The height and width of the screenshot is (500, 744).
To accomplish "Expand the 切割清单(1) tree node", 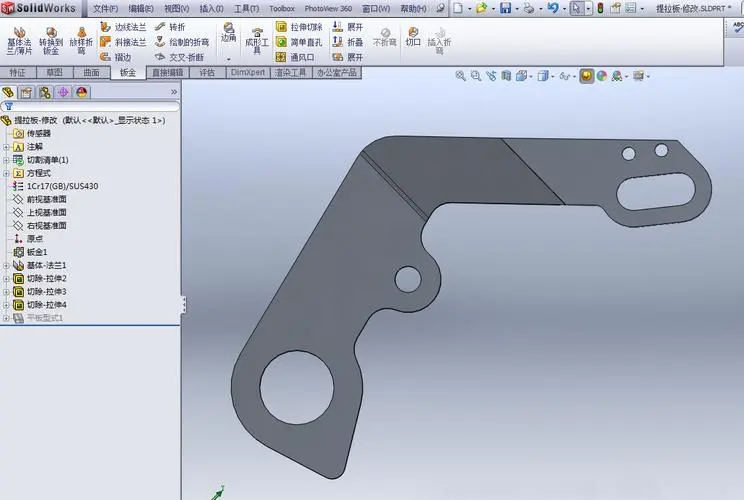I will tap(6, 160).
